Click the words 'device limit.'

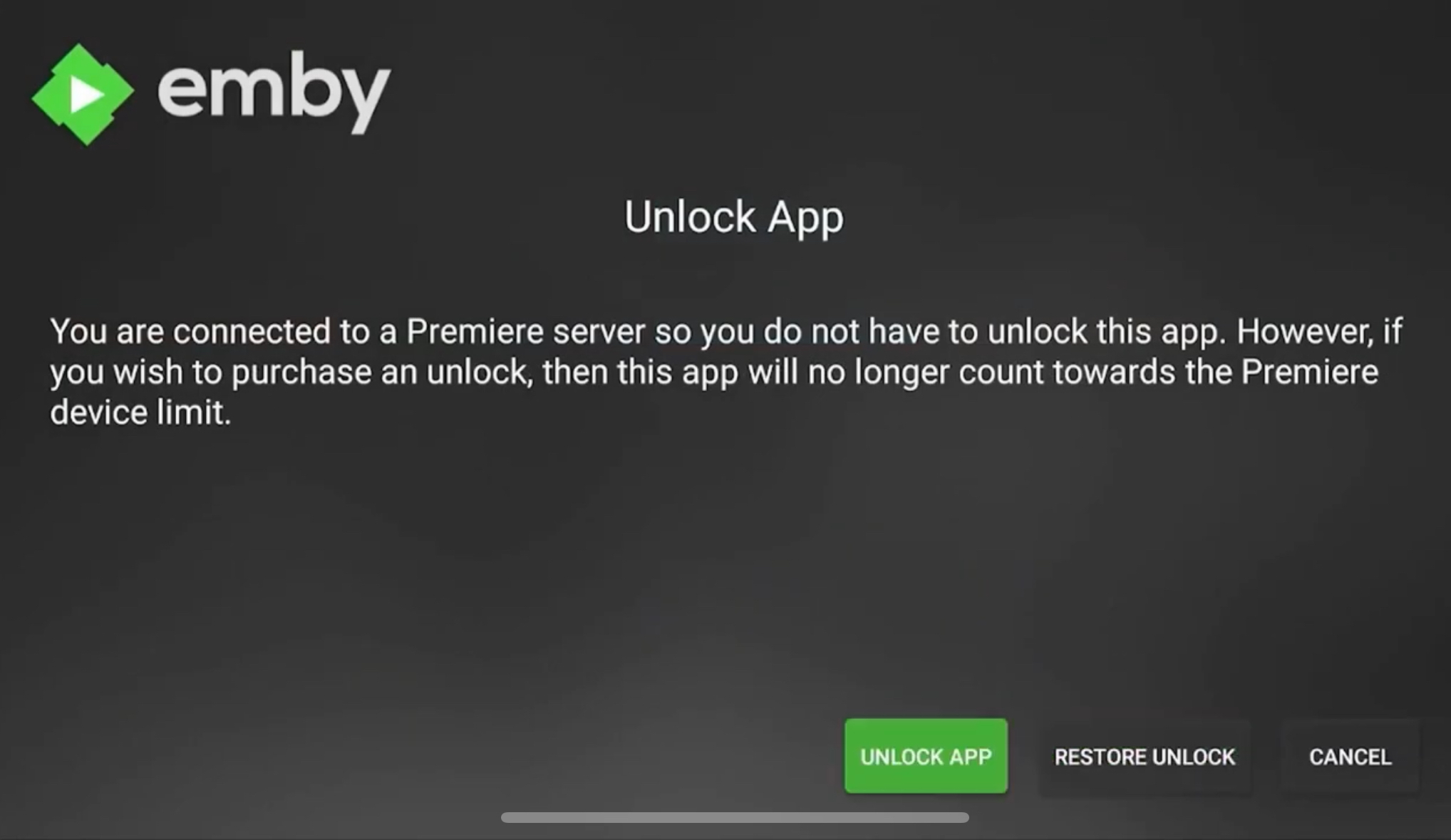click(x=140, y=413)
